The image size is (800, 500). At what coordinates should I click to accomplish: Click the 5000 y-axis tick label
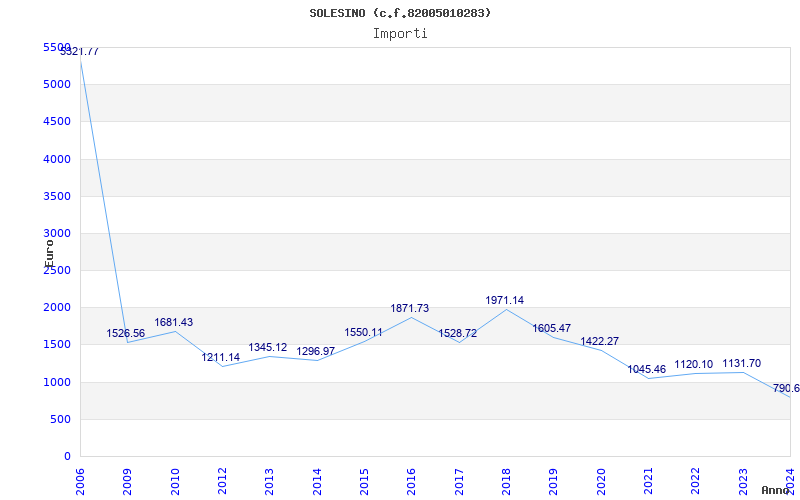coord(57,84)
